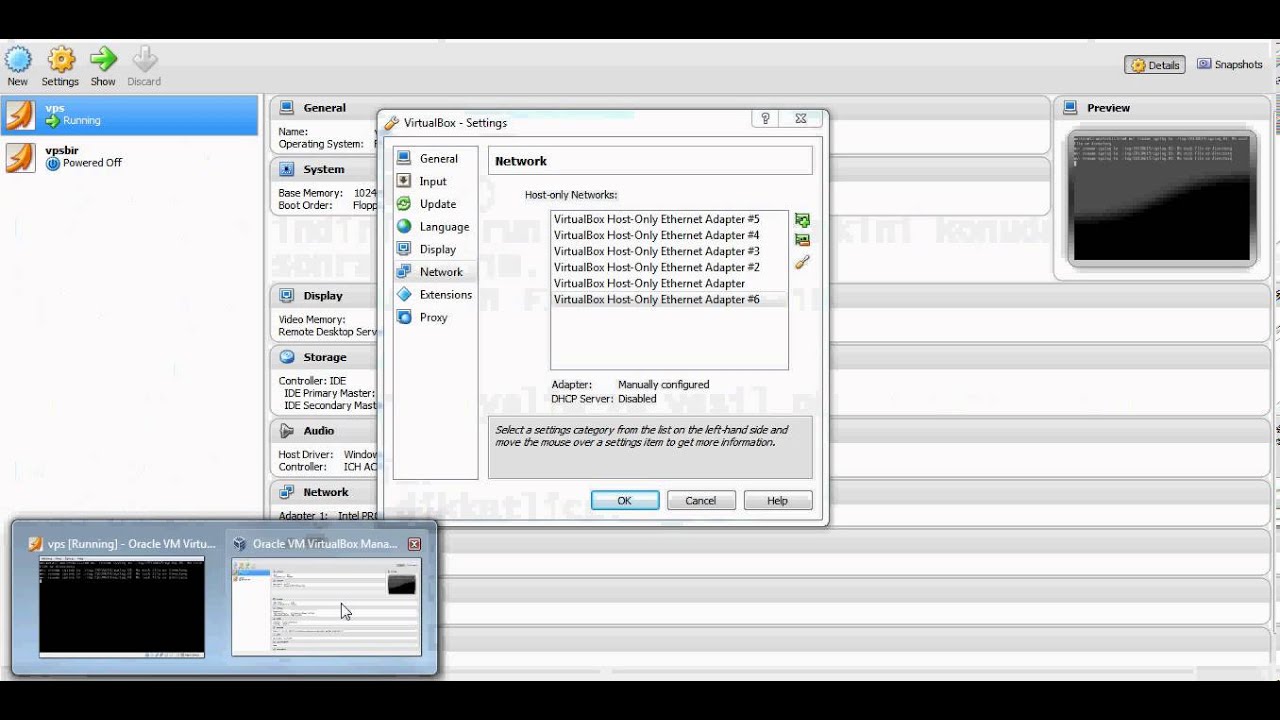Click the Proxy category icon
Image resolution: width=1280 pixels, height=720 pixels.
[404, 317]
